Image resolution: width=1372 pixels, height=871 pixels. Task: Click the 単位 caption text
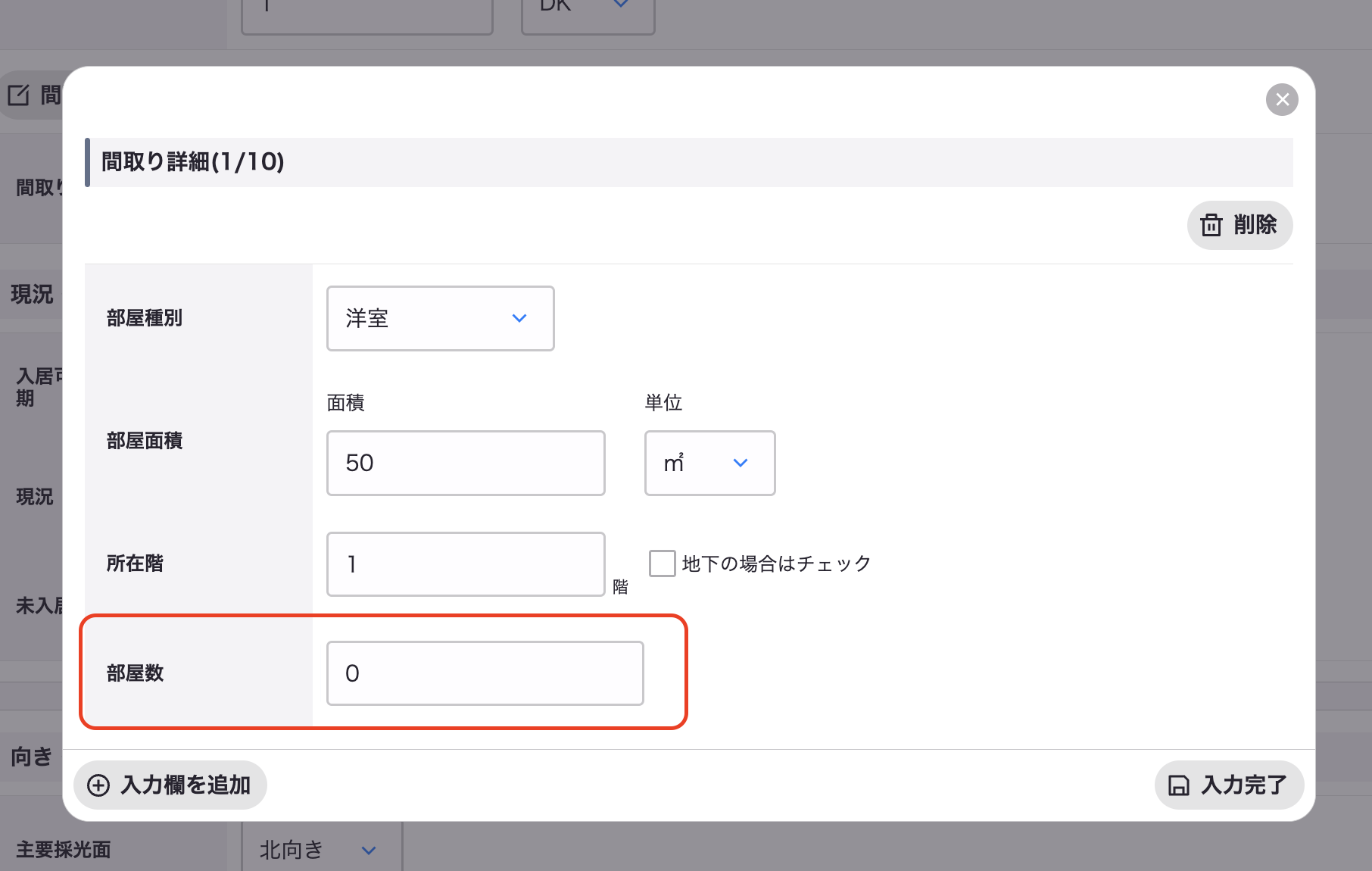[x=663, y=402]
